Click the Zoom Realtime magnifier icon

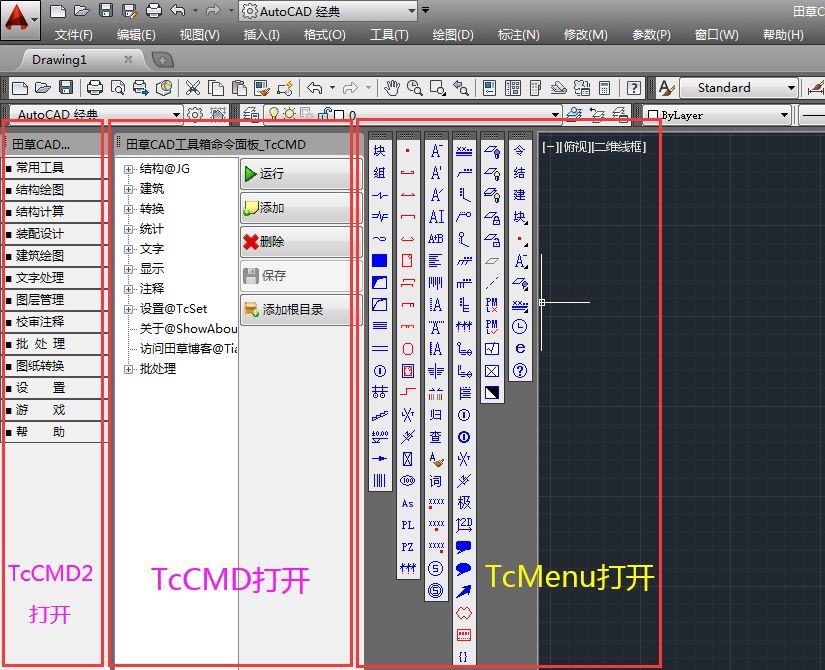415,88
